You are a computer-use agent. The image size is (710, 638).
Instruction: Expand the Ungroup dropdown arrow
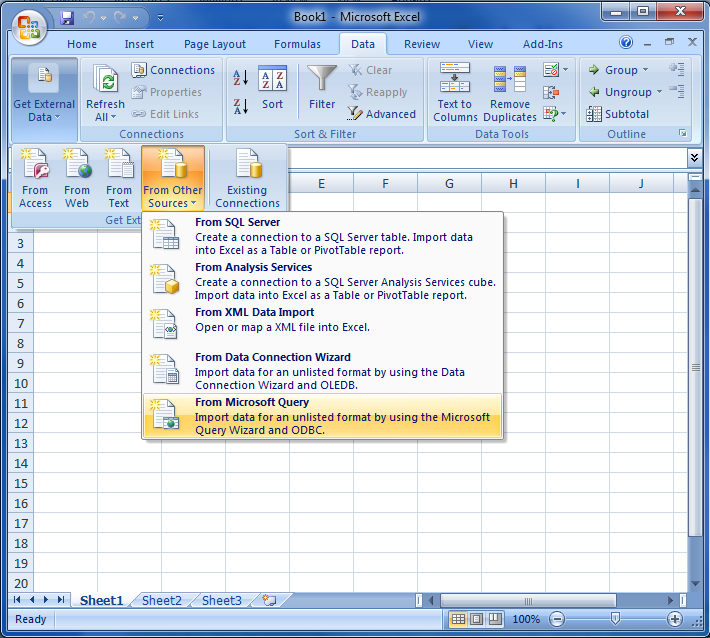[x=659, y=92]
